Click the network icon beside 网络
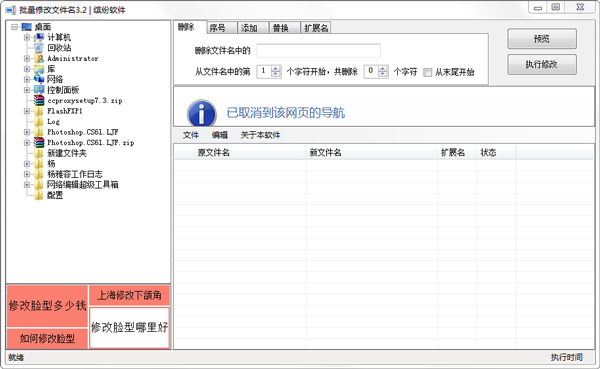This screenshot has height=369, width=600. 39,79
